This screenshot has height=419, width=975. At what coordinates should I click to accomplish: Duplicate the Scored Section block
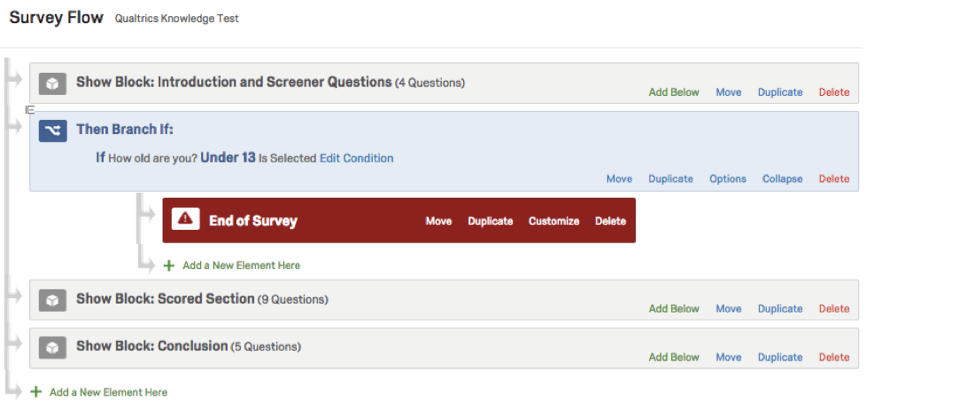(x=780, y=309)
